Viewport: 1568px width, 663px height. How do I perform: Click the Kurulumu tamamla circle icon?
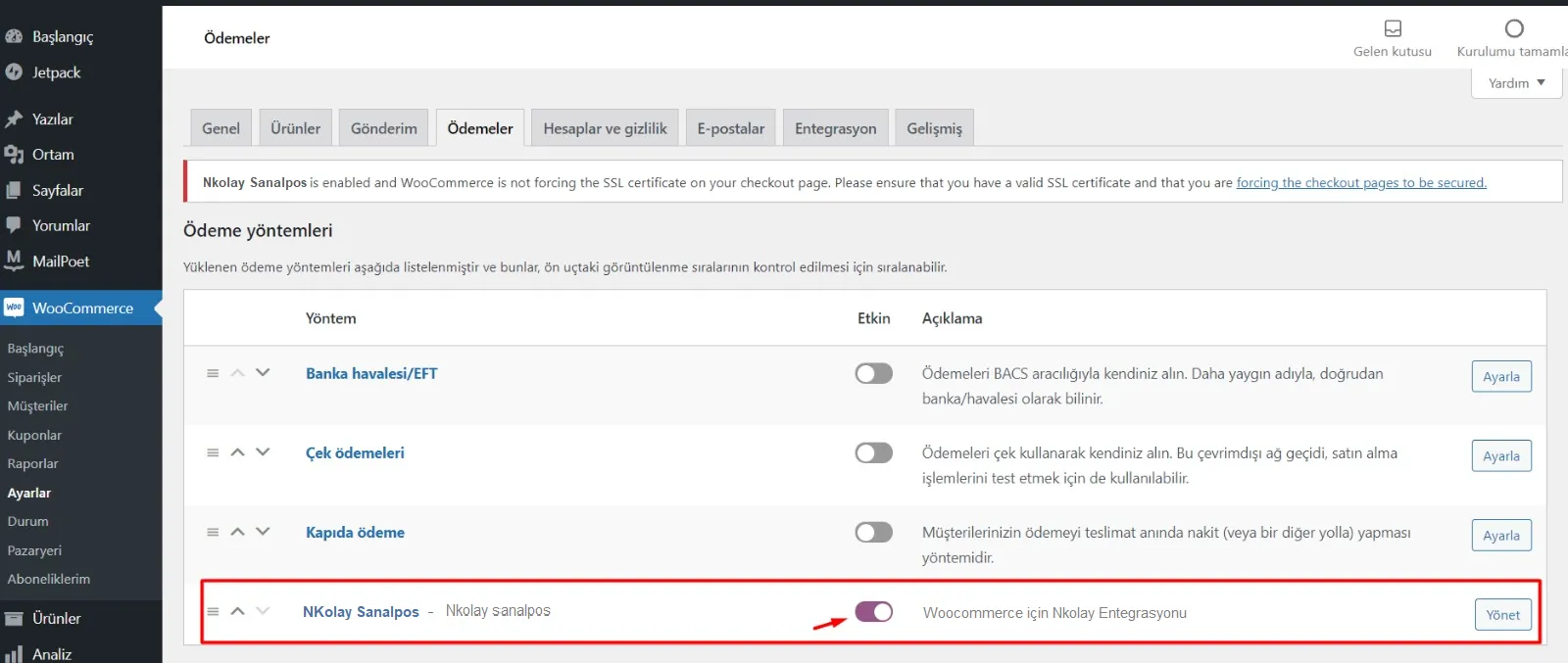pyautogui.click(x=1514, y=28)
